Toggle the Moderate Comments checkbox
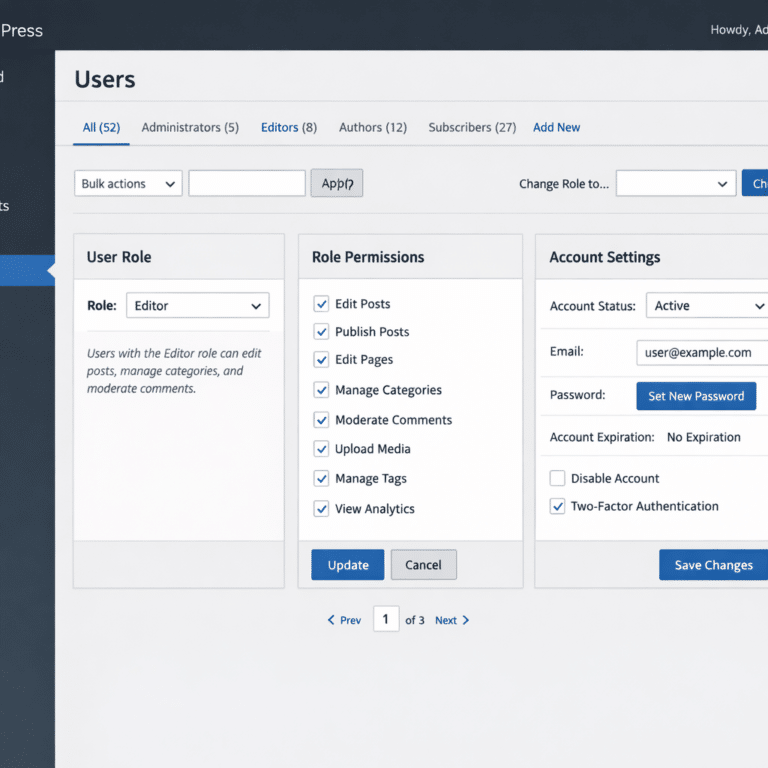768x768 pixels. coord(321,420)
